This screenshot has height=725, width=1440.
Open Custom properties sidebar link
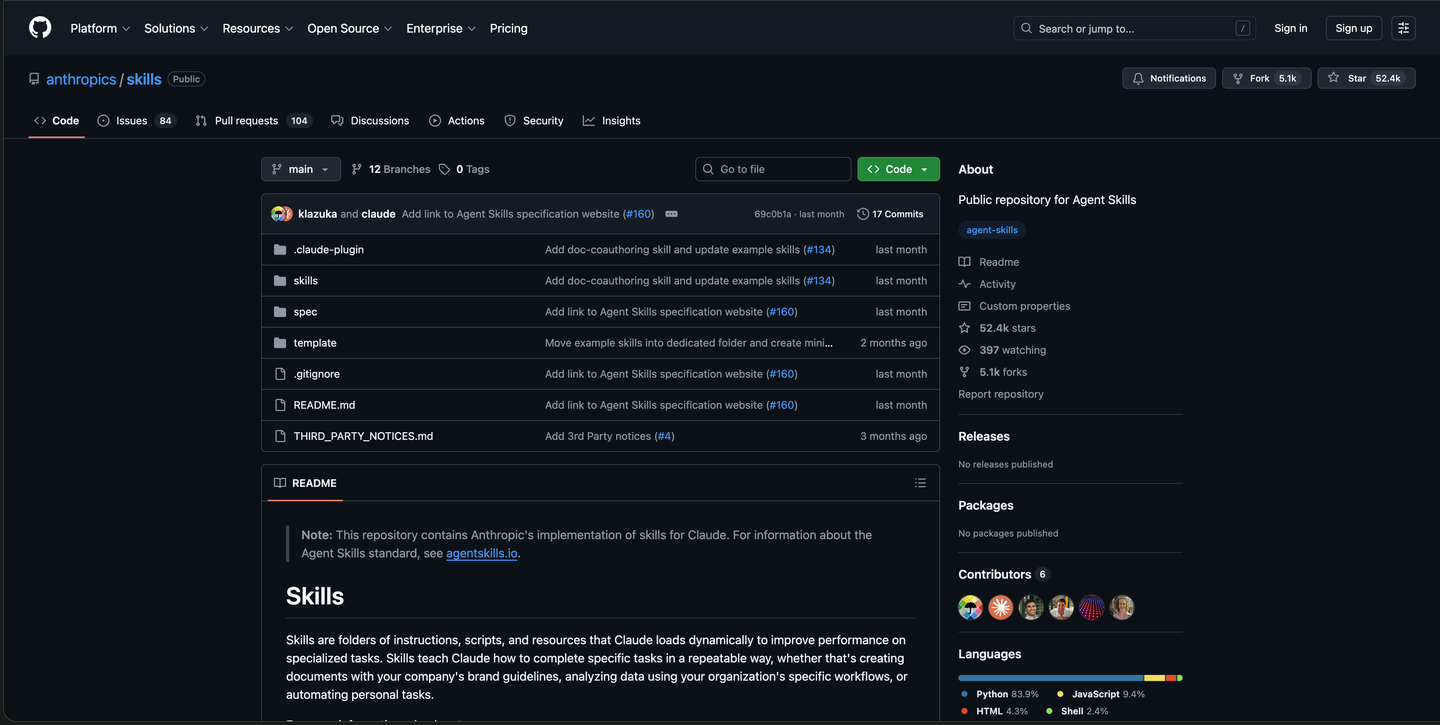[1014, 306]
